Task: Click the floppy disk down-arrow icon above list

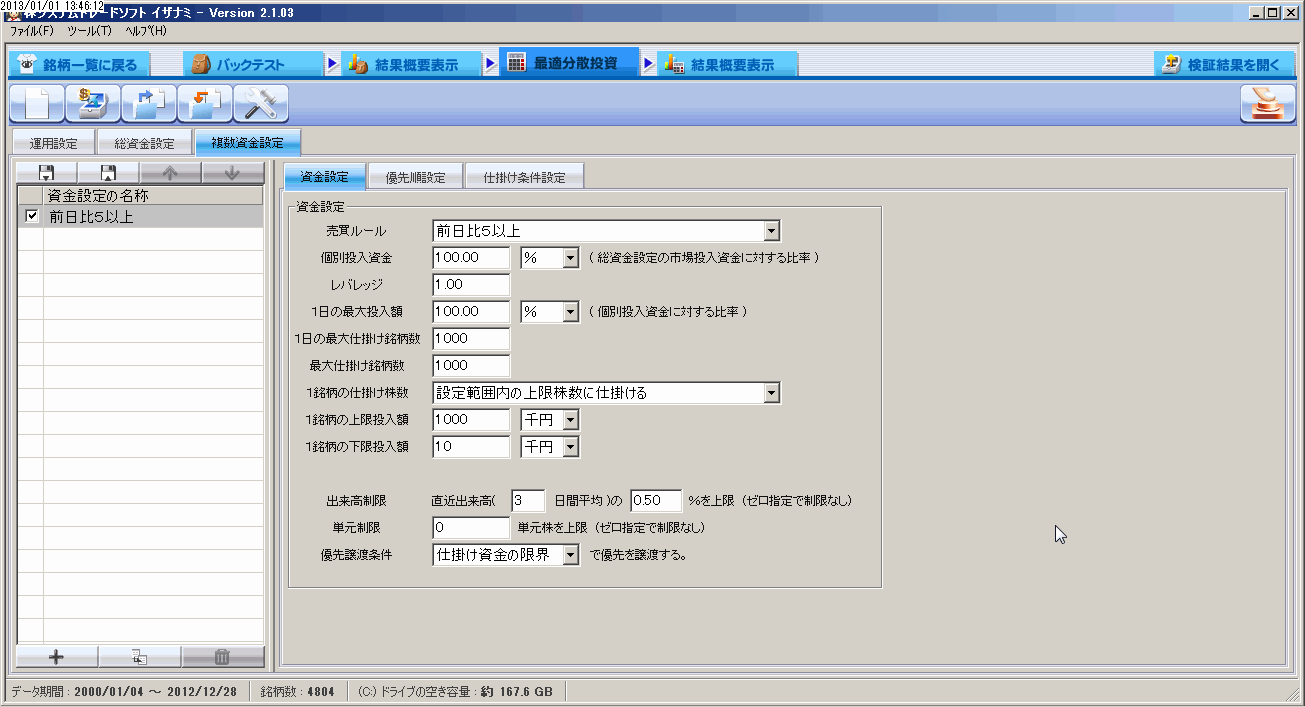Action: 47,173
